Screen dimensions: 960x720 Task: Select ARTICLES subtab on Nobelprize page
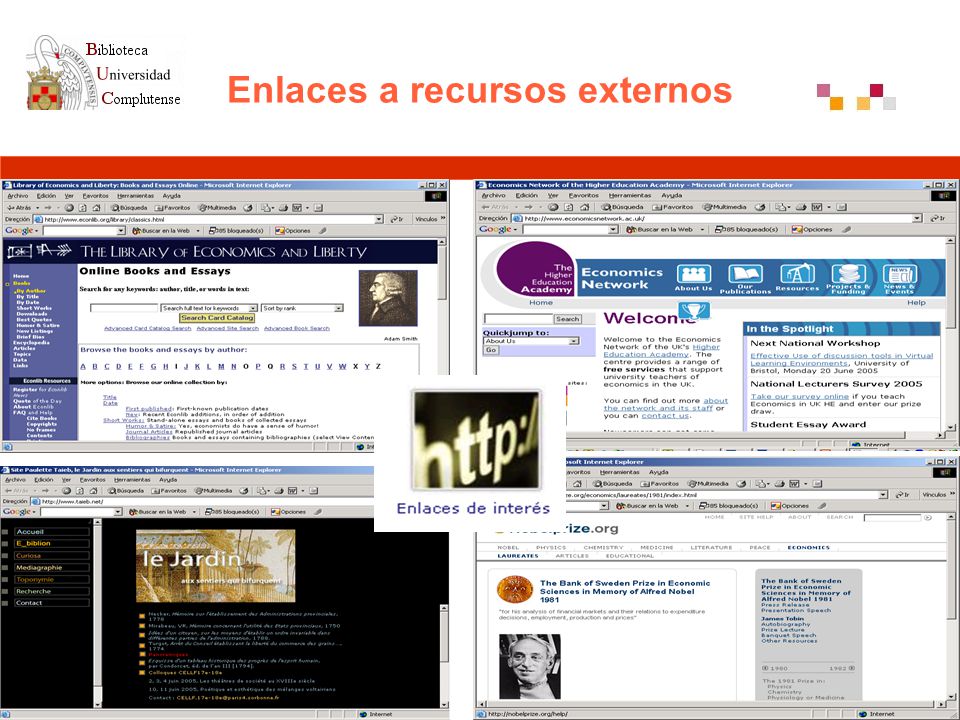coord(572,556)
